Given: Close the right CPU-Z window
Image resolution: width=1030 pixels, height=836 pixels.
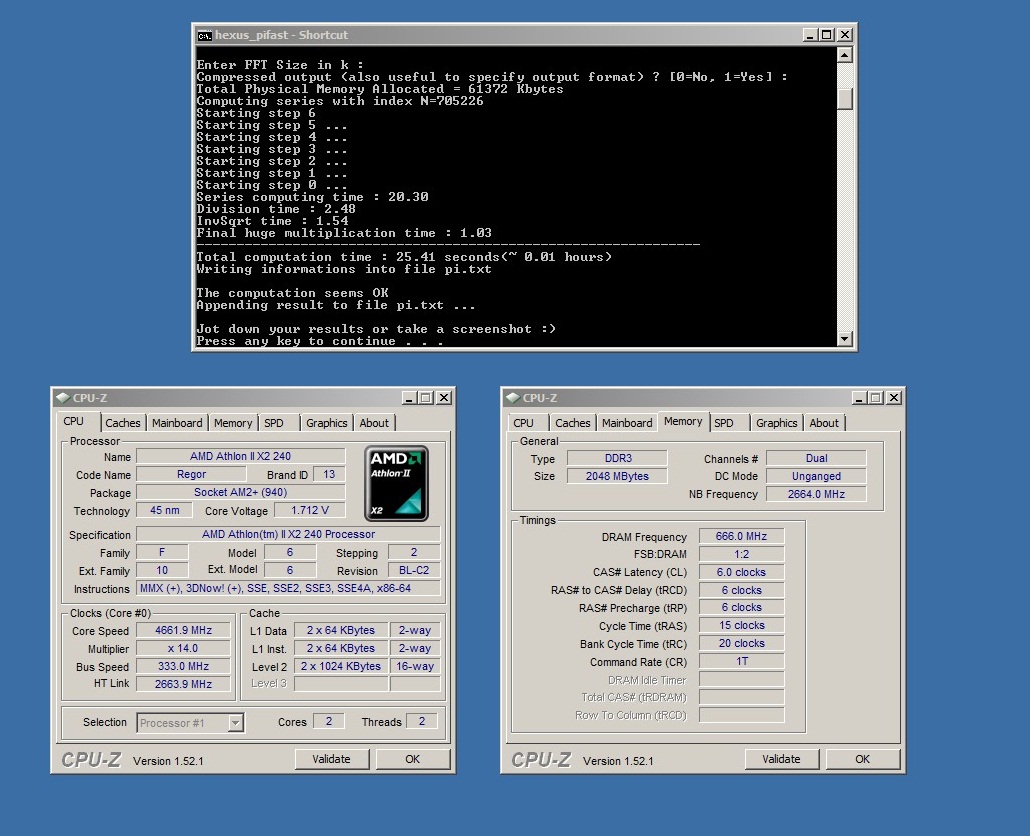Looking at the screenshot, I should [x=894, y=398].
